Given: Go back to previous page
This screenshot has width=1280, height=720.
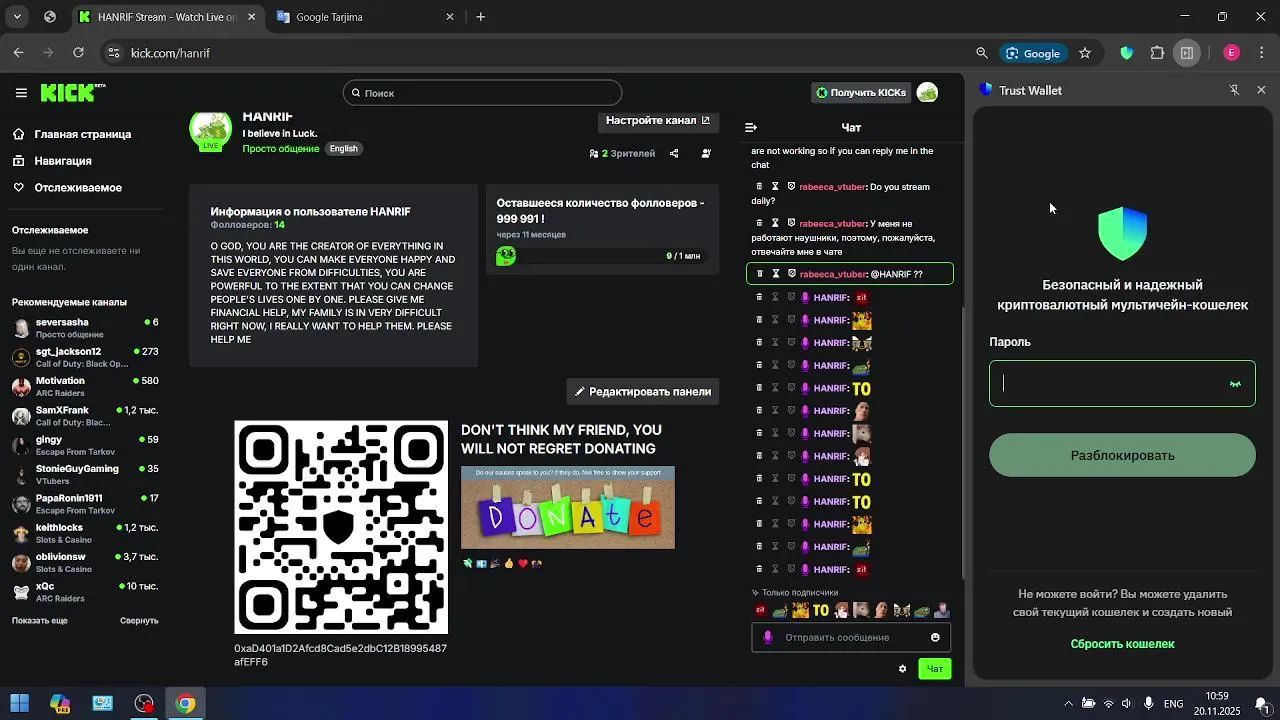Looking at the screenshot, I should [x=18, y=53].
